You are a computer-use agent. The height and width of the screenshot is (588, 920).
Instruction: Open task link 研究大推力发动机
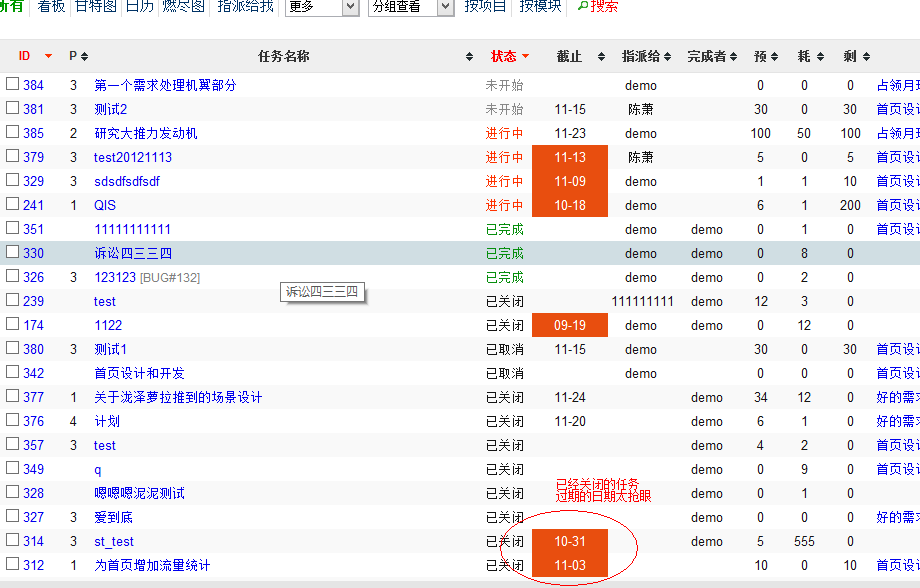146,133
